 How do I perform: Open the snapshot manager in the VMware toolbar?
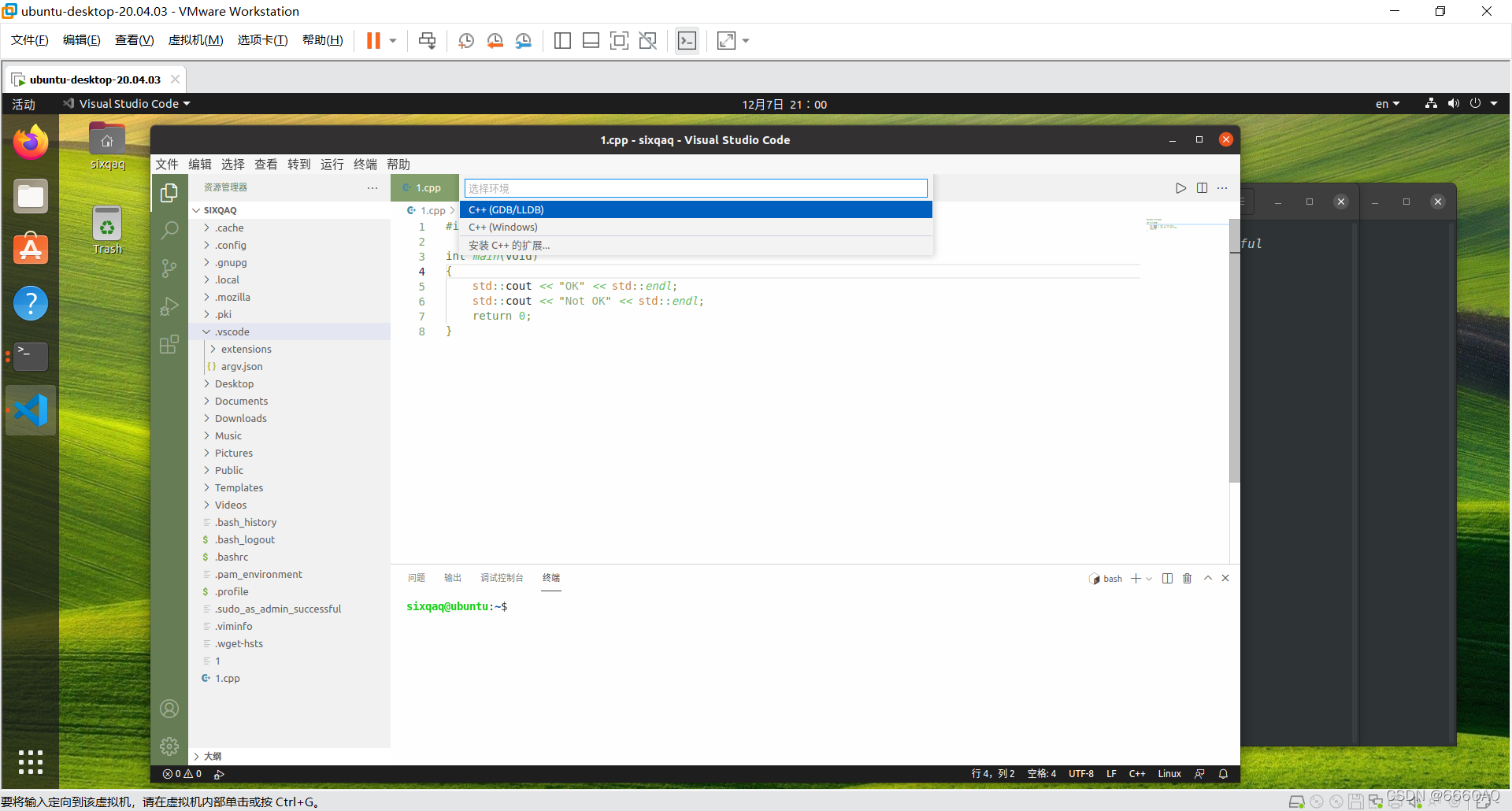click(x=524, y=41)
